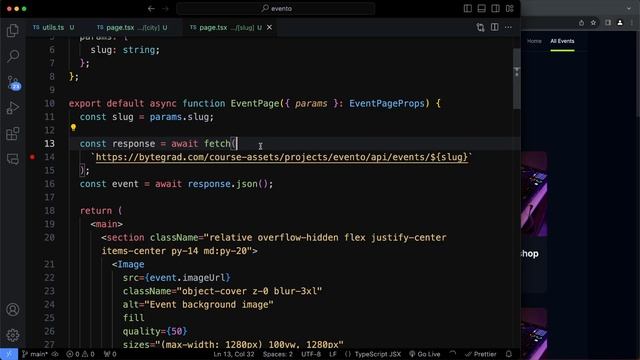Change indentation via 'Spaces: 2'
The image size is (640, 360).
[x=278, y=354]
